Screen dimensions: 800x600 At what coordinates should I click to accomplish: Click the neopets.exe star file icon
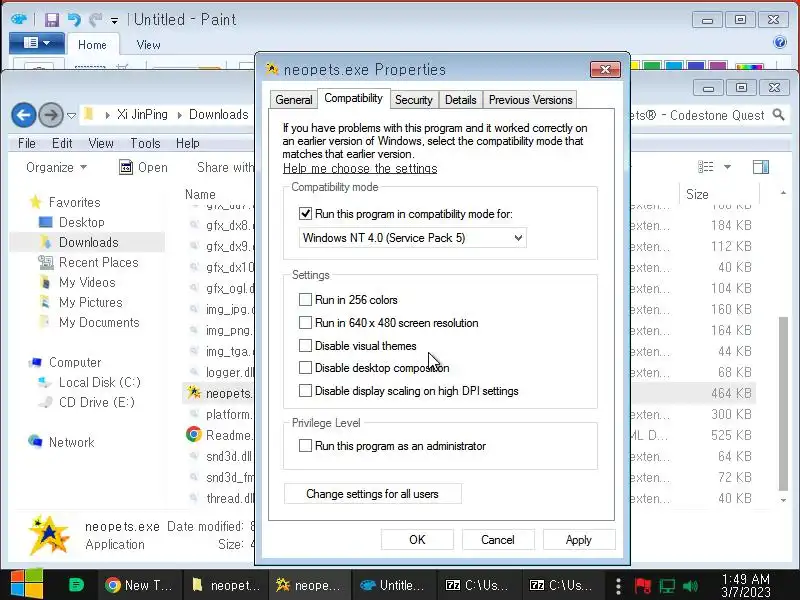(193, 392)
